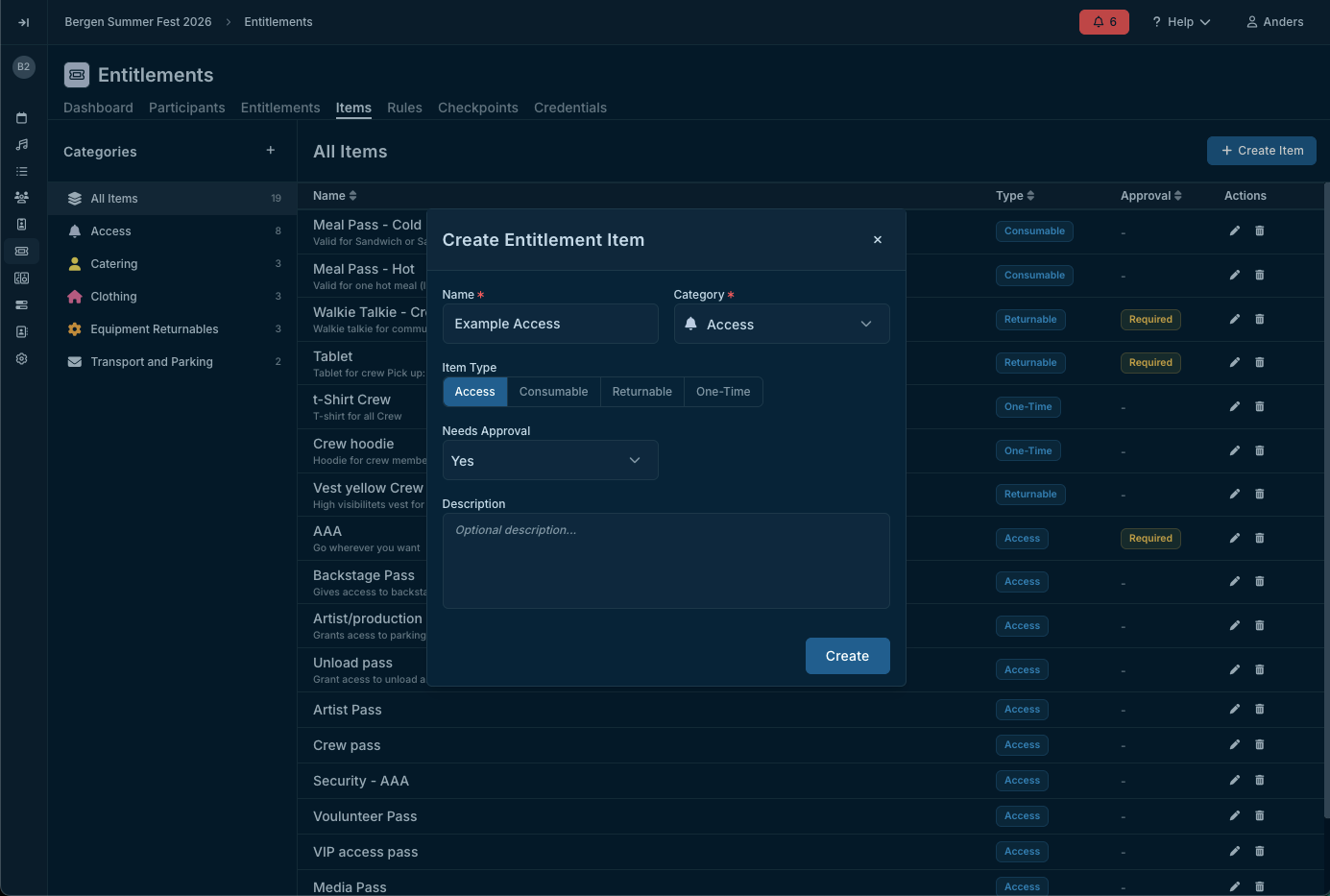Edit the AAA item
The width and height of the screenshot is (1330, 896).
click(x=1235, y=538)
